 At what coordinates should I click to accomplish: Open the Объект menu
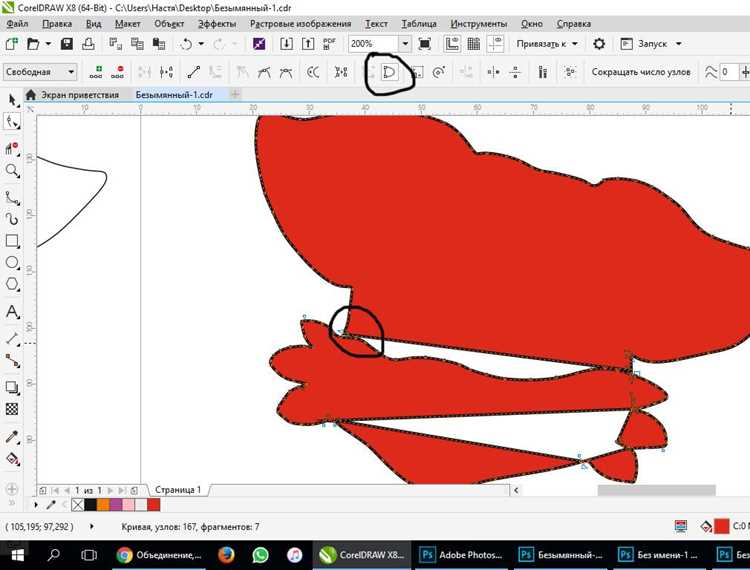point(168,23)
